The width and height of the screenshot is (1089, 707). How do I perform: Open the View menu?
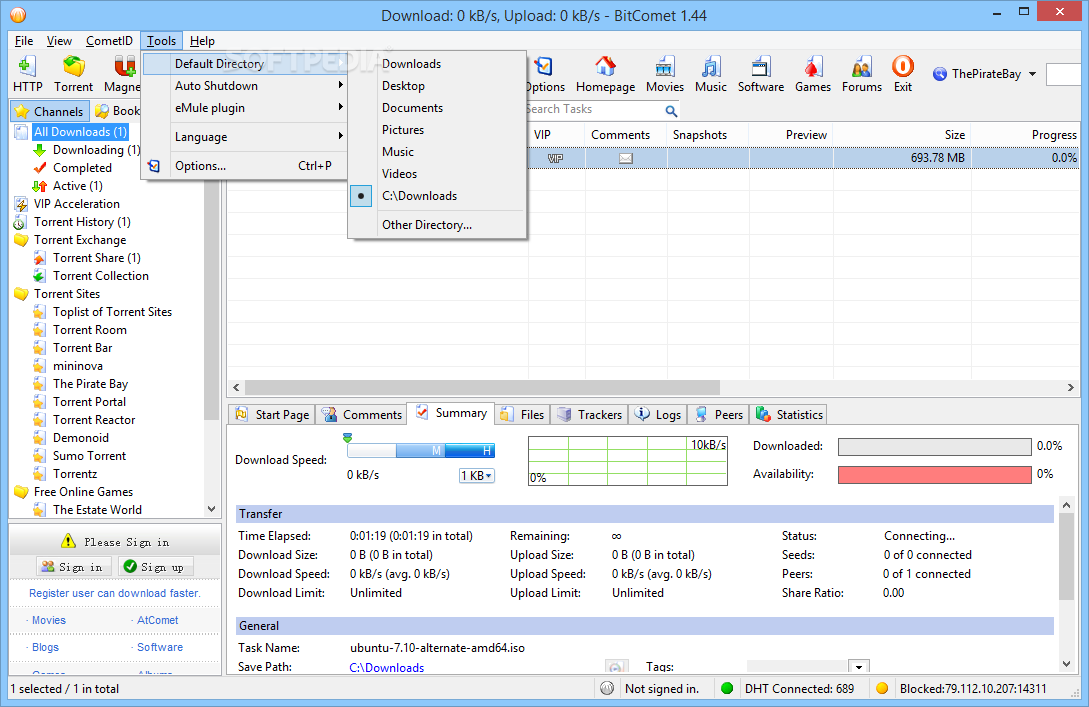59,41
